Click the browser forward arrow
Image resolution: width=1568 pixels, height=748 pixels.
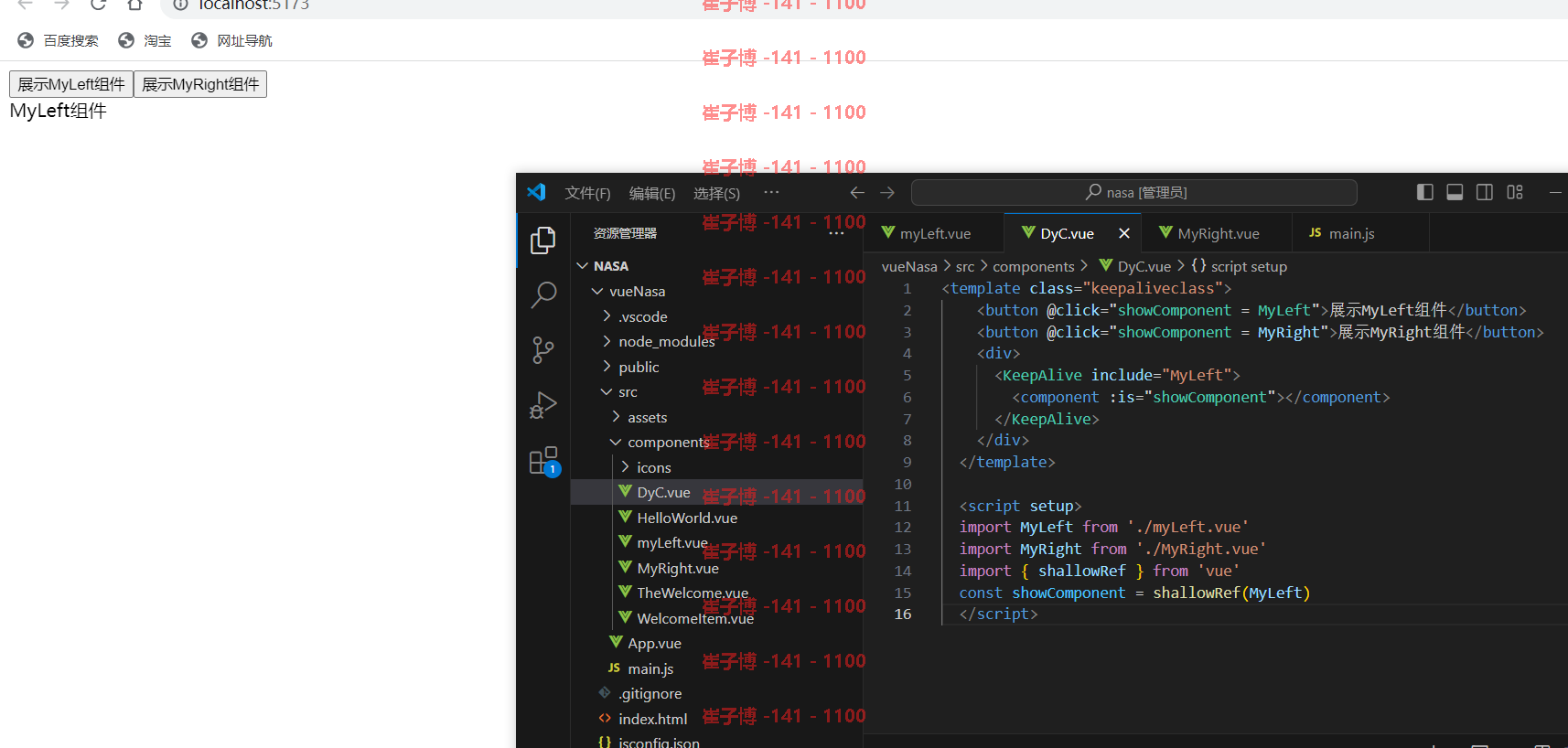pyautogui.click(x=61, y=5)
